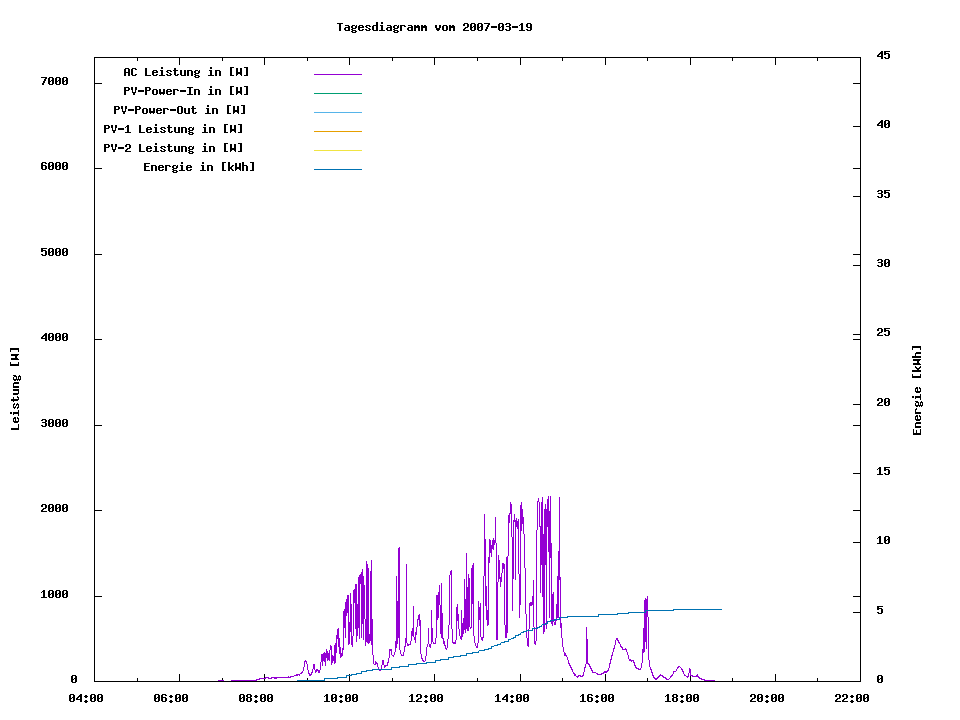960x720 pixels.
Task: Click the yellow PV-2 Leistung legend line sample
Action: [x=337, y=150]
